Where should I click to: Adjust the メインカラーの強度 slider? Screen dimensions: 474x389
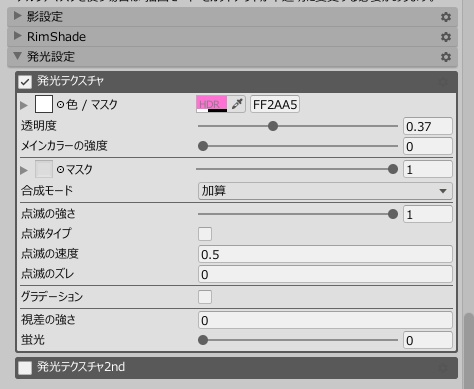[298, 146]
